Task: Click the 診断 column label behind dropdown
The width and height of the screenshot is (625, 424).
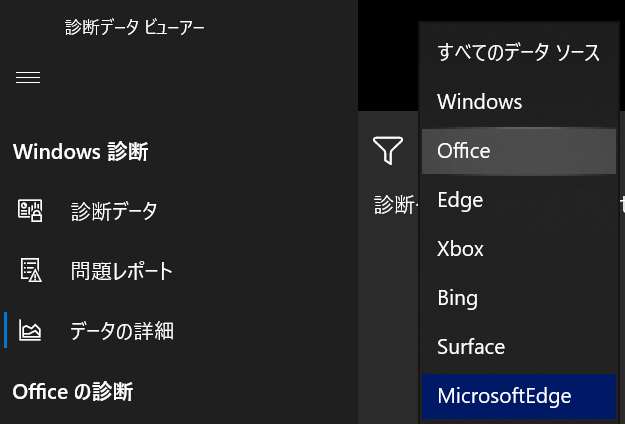Action: point(396,205)
